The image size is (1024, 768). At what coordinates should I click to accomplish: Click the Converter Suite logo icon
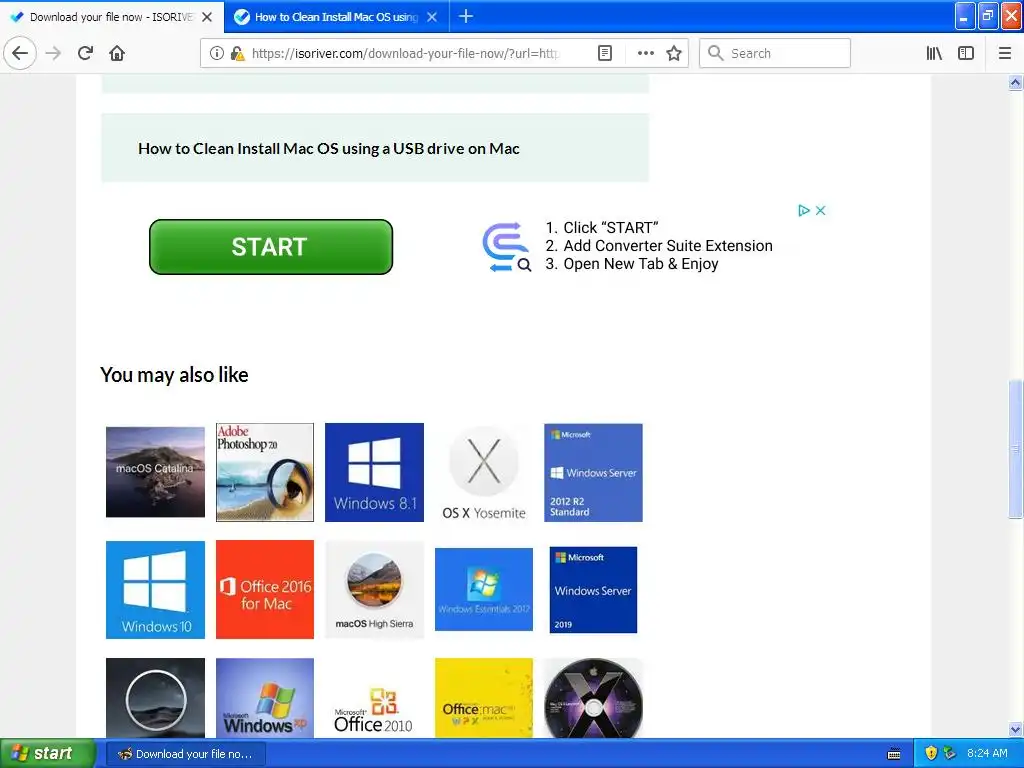[506, 247]
